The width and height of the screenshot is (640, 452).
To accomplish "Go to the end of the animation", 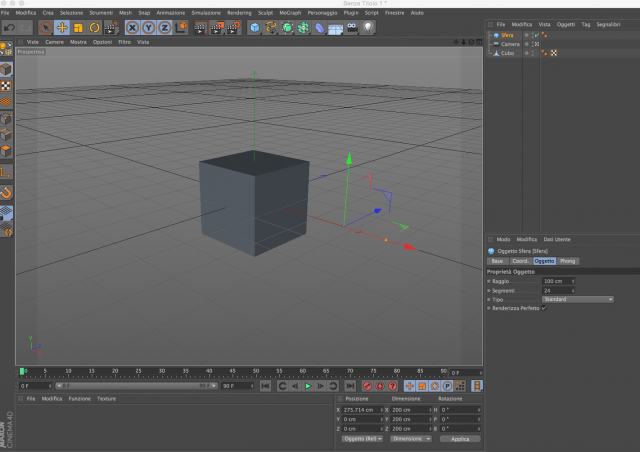I will click(x=350, y=386).
